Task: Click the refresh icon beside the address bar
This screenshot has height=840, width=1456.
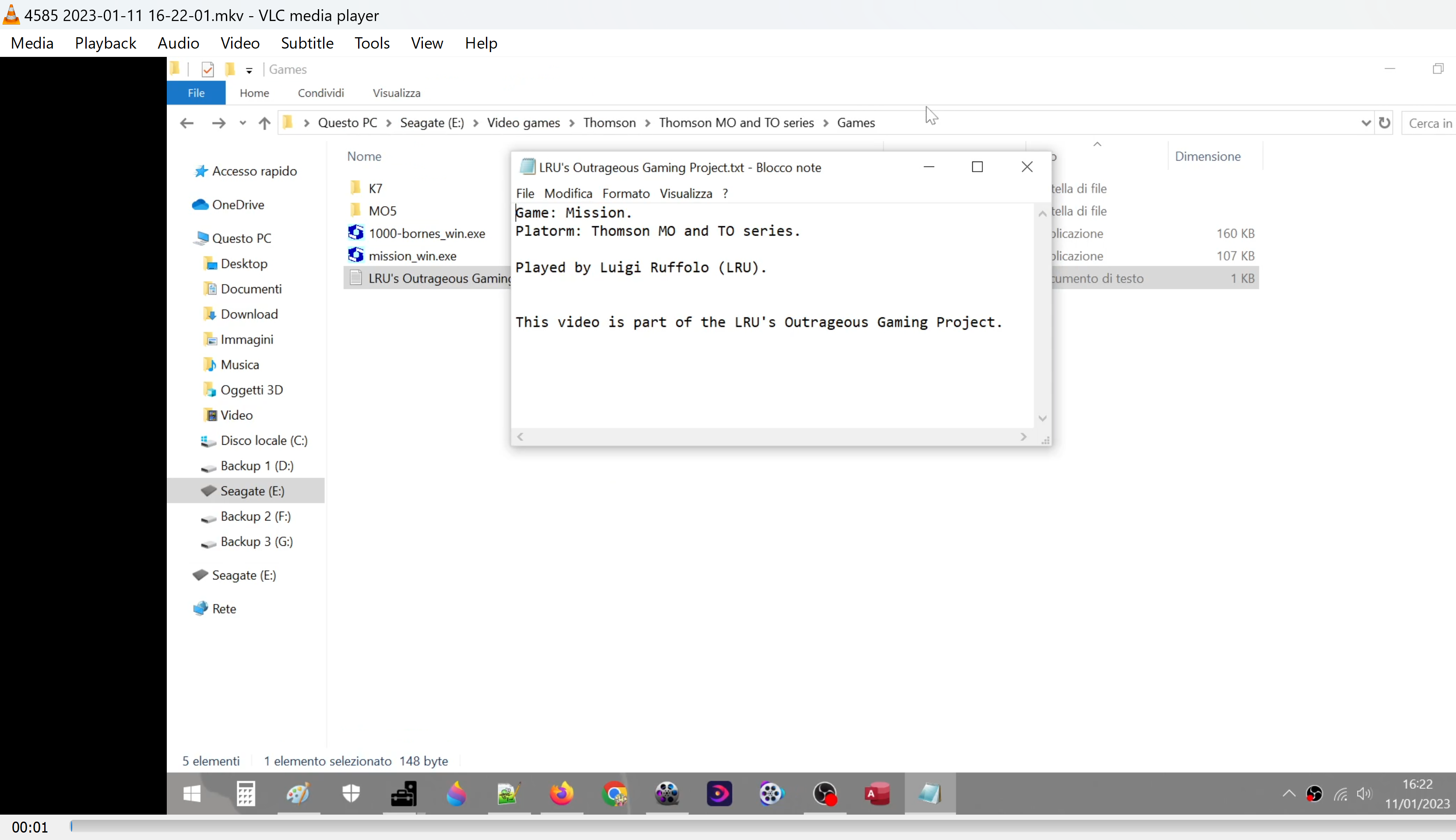Action: pos(1385,123)
